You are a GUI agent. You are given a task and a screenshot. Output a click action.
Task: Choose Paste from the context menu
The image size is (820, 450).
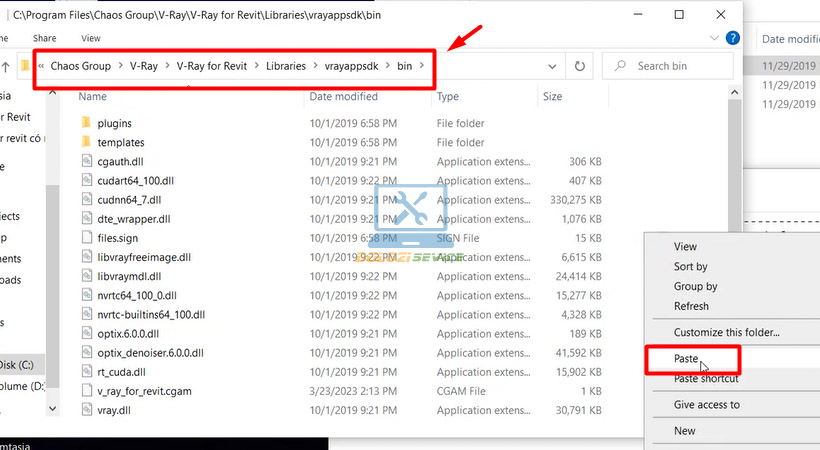[x=686, y=358]
